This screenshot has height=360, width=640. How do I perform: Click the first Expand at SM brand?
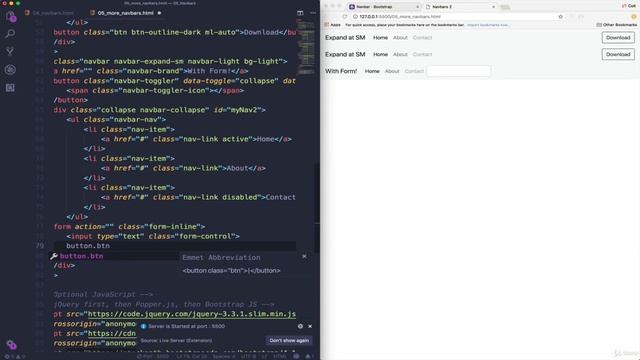coord(345,38)
